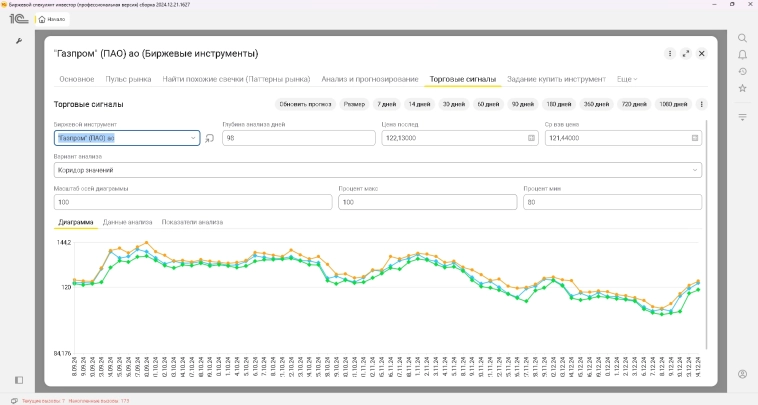Image resolution: width=758 pixels, height=405 pixels.
Task: Open the instrument link icon beside Газпром field
Action: click(x=210, y=138)
